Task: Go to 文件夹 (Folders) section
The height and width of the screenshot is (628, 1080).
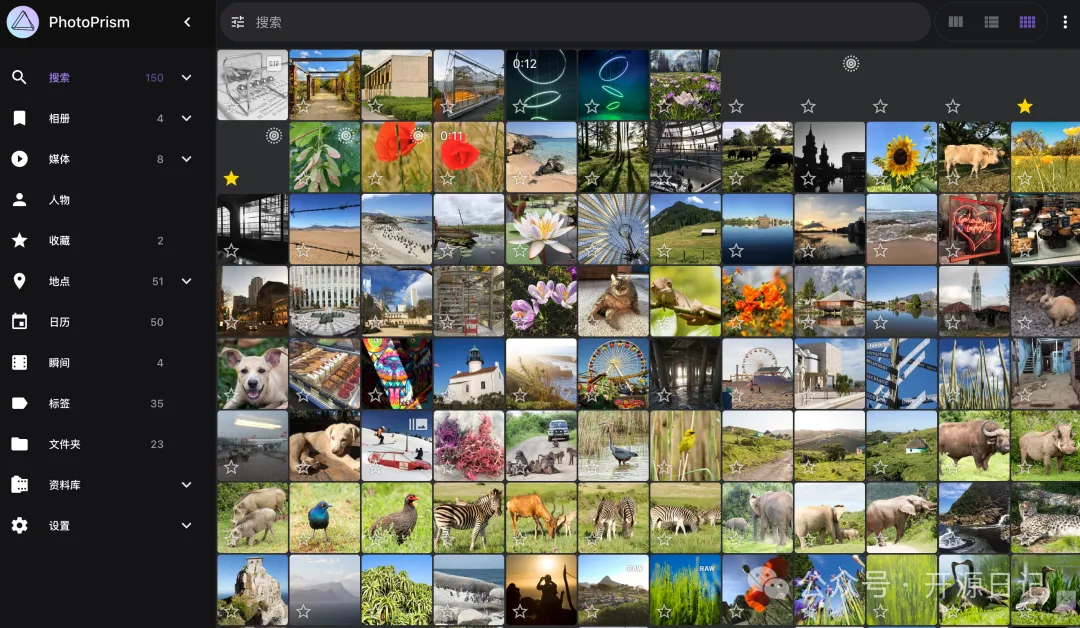Action: click(64, 445)
